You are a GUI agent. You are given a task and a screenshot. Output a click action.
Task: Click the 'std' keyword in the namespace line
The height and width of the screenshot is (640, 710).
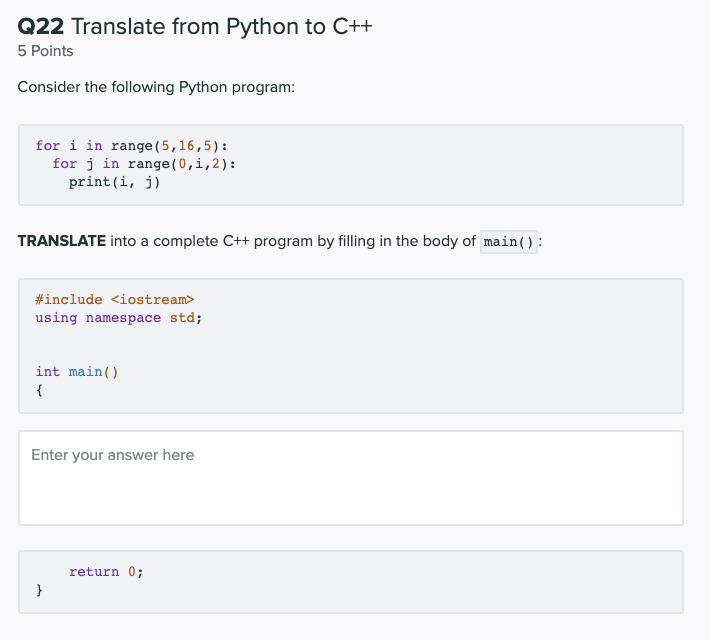[x=182, y=318]
